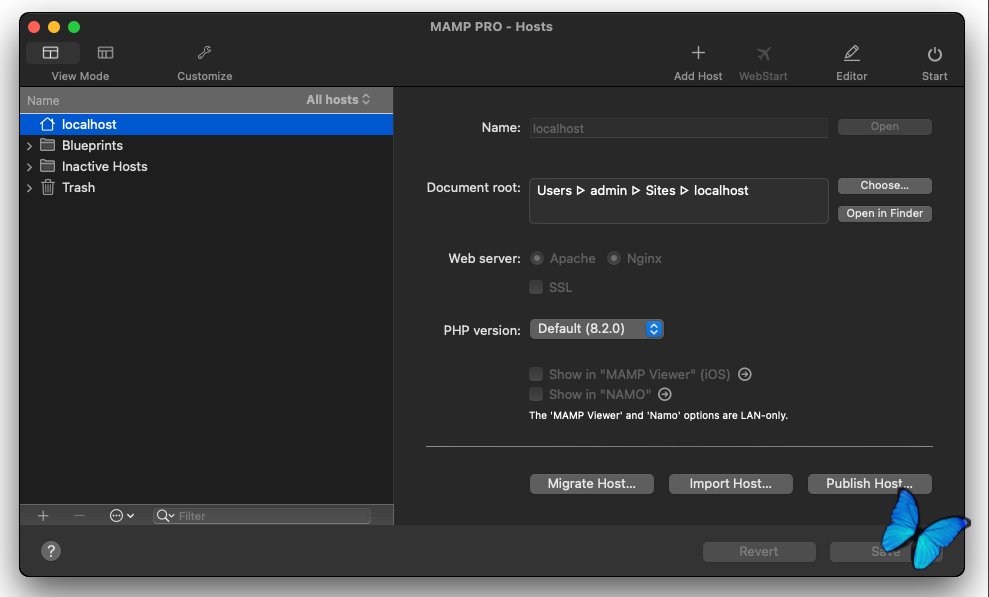
Task: Check Show in NAMO option
Action: (536, 395)
